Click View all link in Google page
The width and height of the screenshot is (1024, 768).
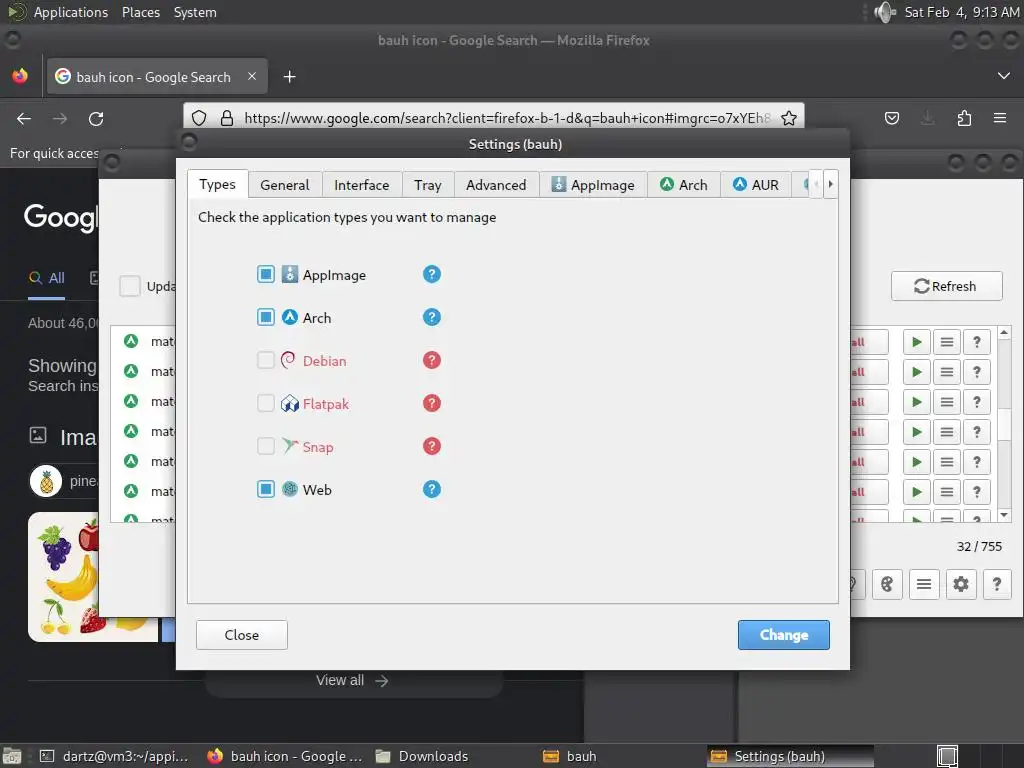352,680
